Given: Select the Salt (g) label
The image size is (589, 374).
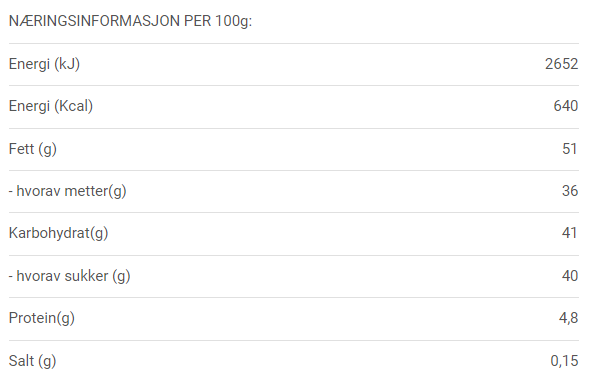Looking at the screenshot, I should point(33,361).
